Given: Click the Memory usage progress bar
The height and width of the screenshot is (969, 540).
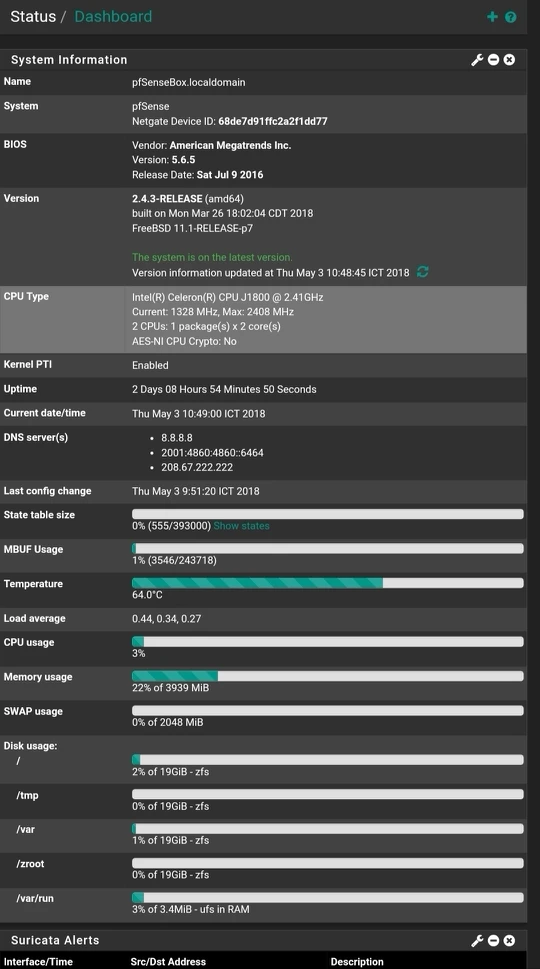Looking at the screenshot, I should 327,676.
